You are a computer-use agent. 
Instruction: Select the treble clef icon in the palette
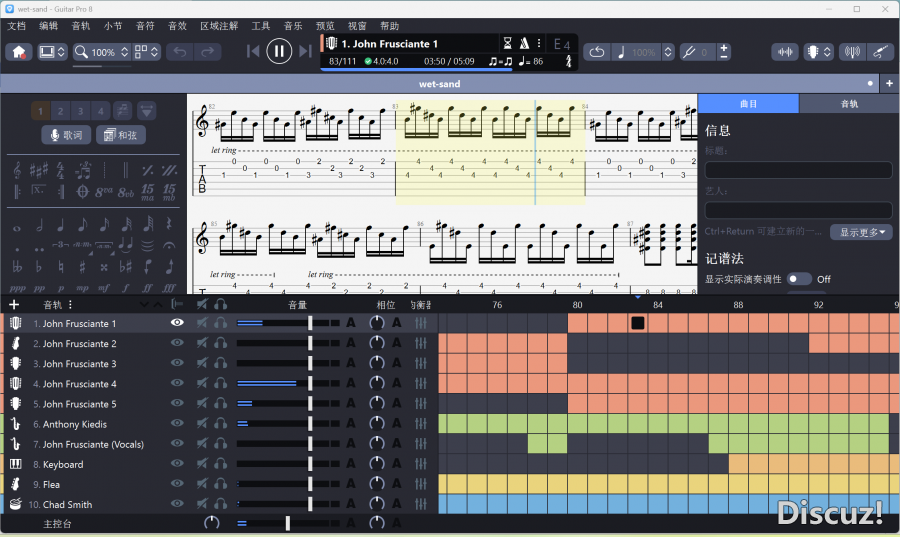19,170
